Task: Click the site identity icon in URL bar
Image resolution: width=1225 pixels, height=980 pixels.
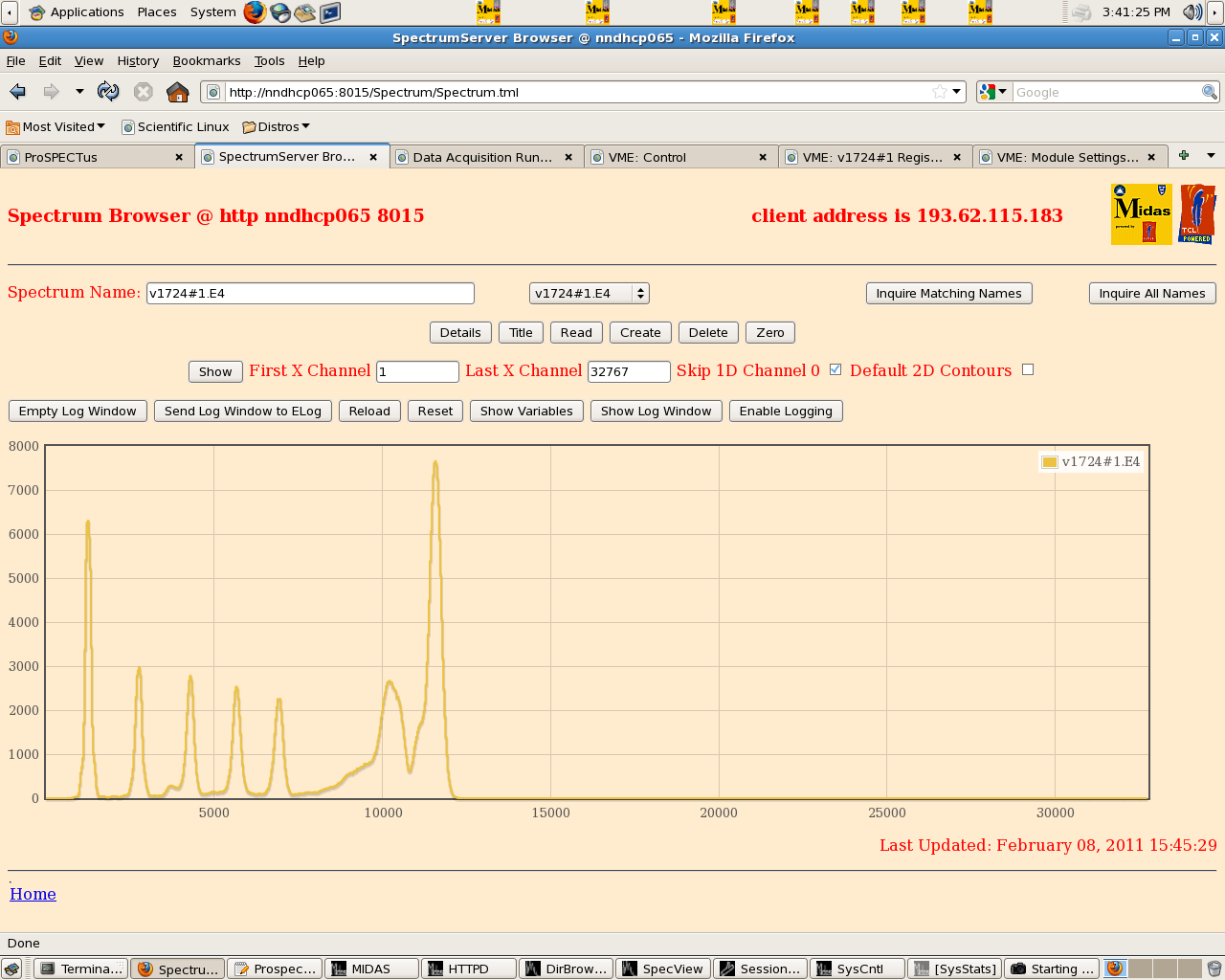Action: pyautogui.click(x=213, y=92)
